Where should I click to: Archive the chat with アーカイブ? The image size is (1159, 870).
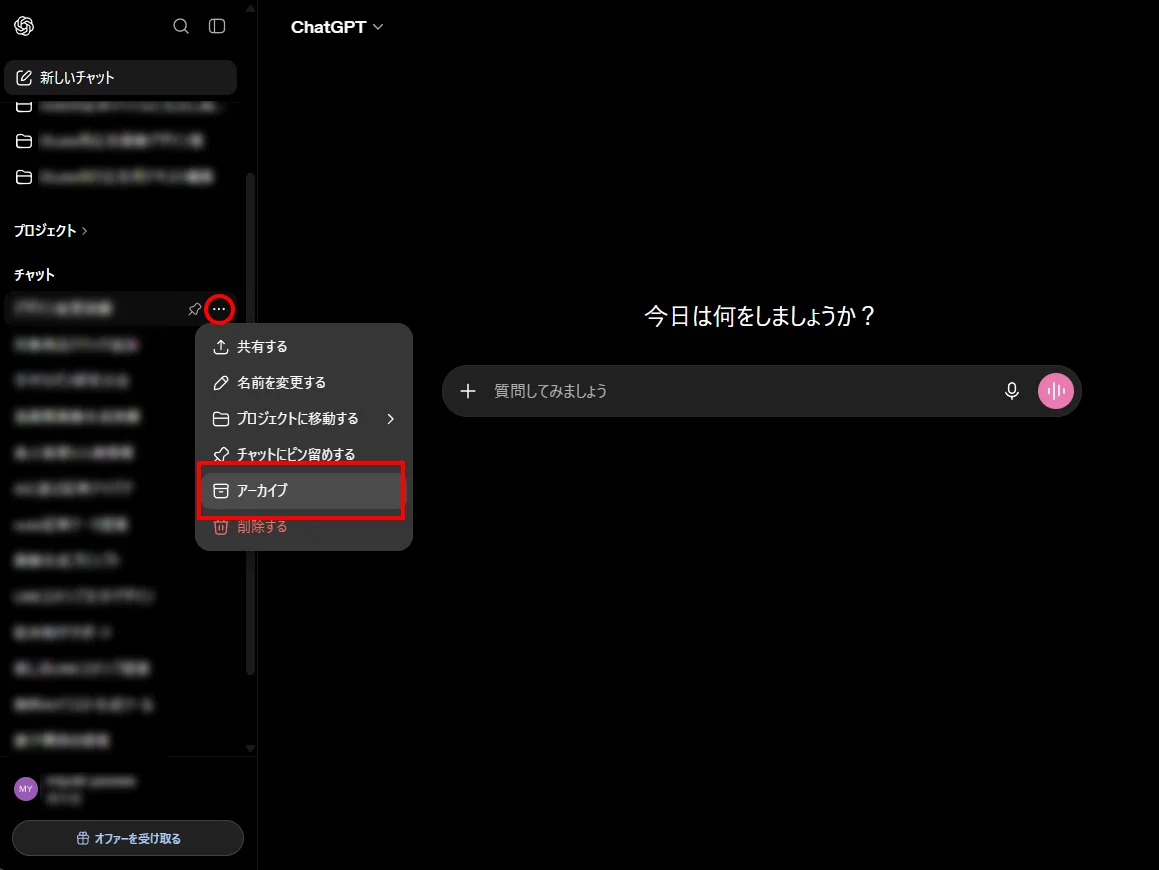pos(303,491)
